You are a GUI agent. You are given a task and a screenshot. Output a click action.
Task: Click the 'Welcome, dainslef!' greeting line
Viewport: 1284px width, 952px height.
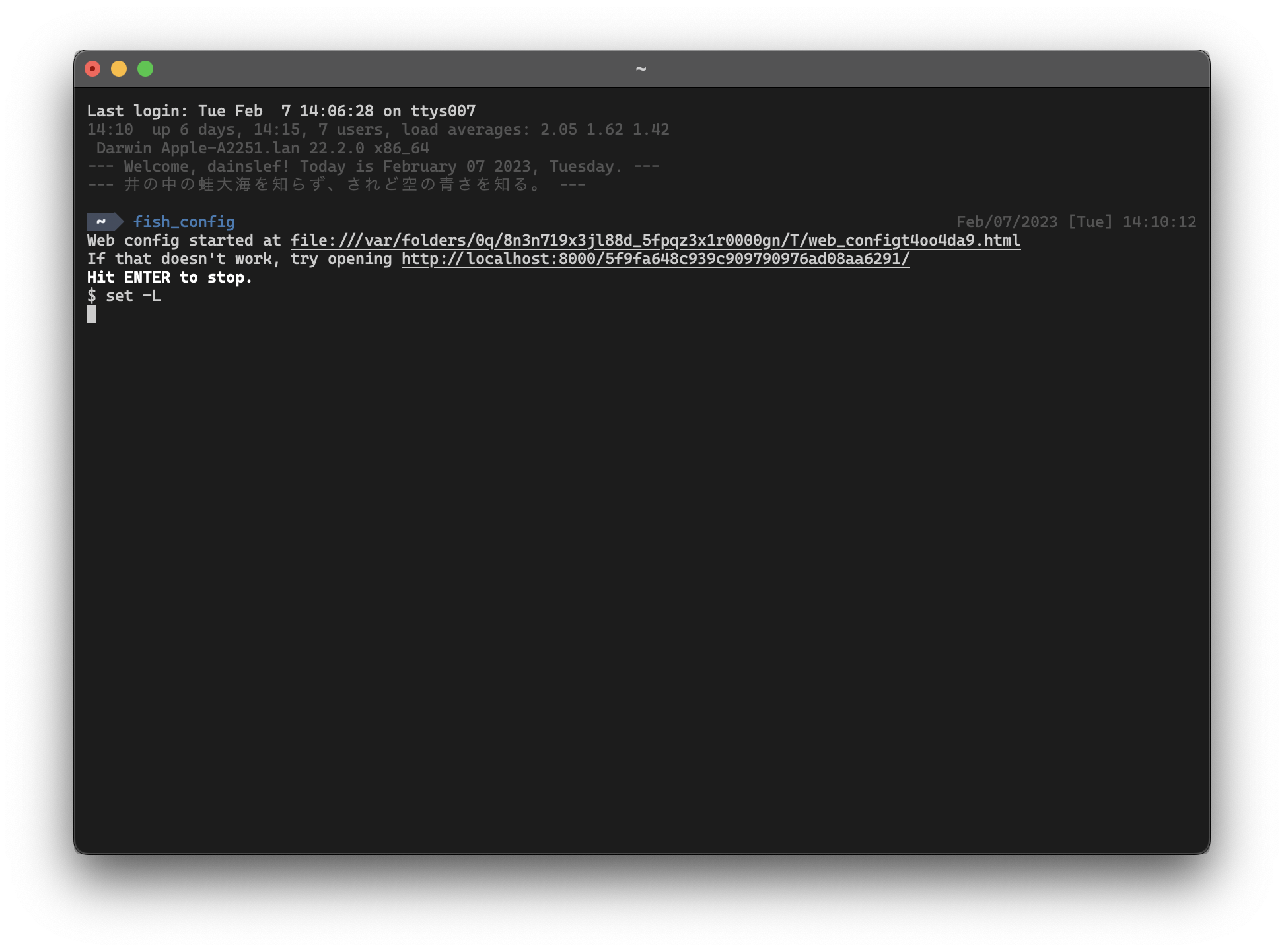[373, 166]
